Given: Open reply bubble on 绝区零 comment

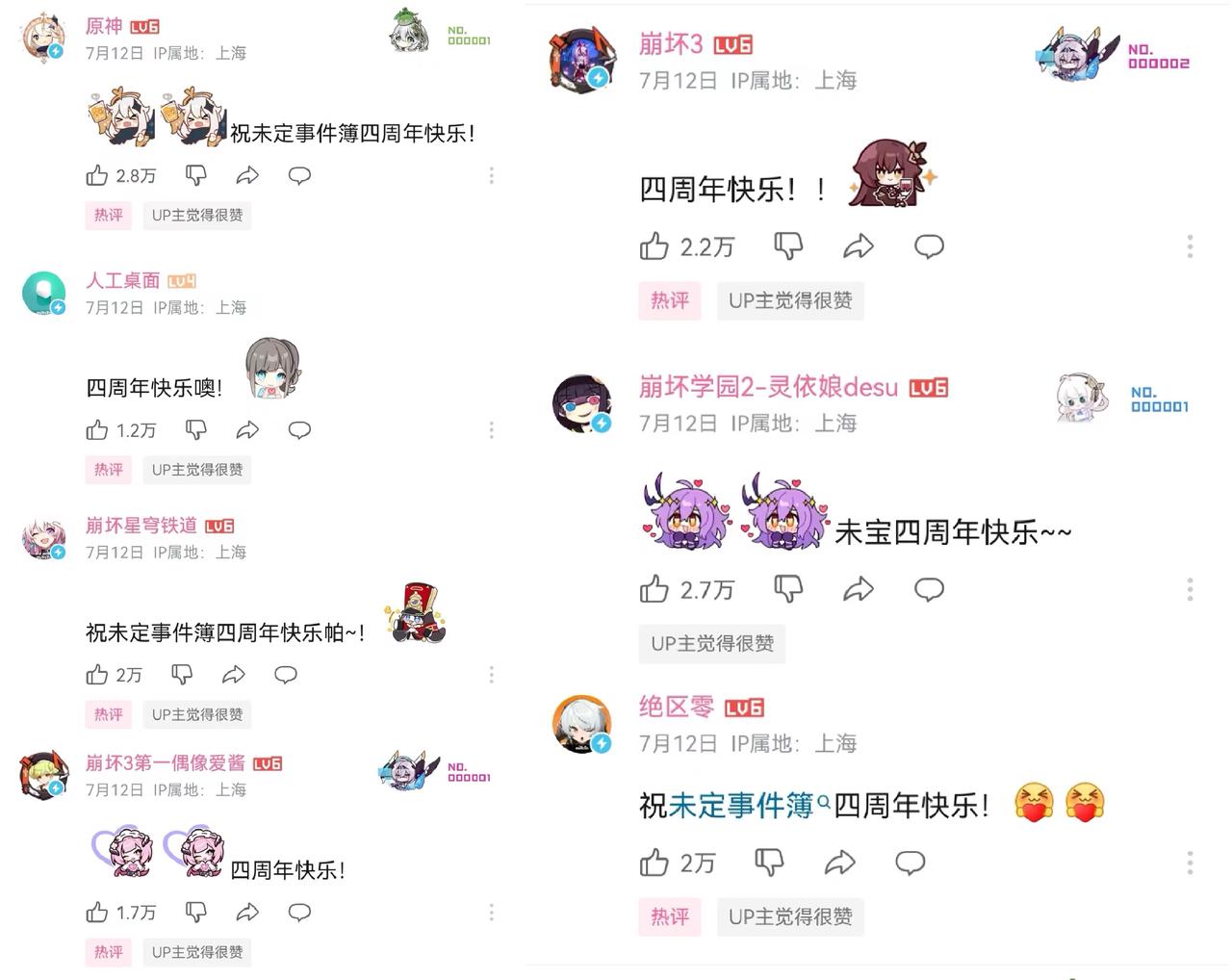Looking at the screenshot, I should pyautogui.click(x=910, y=863).
